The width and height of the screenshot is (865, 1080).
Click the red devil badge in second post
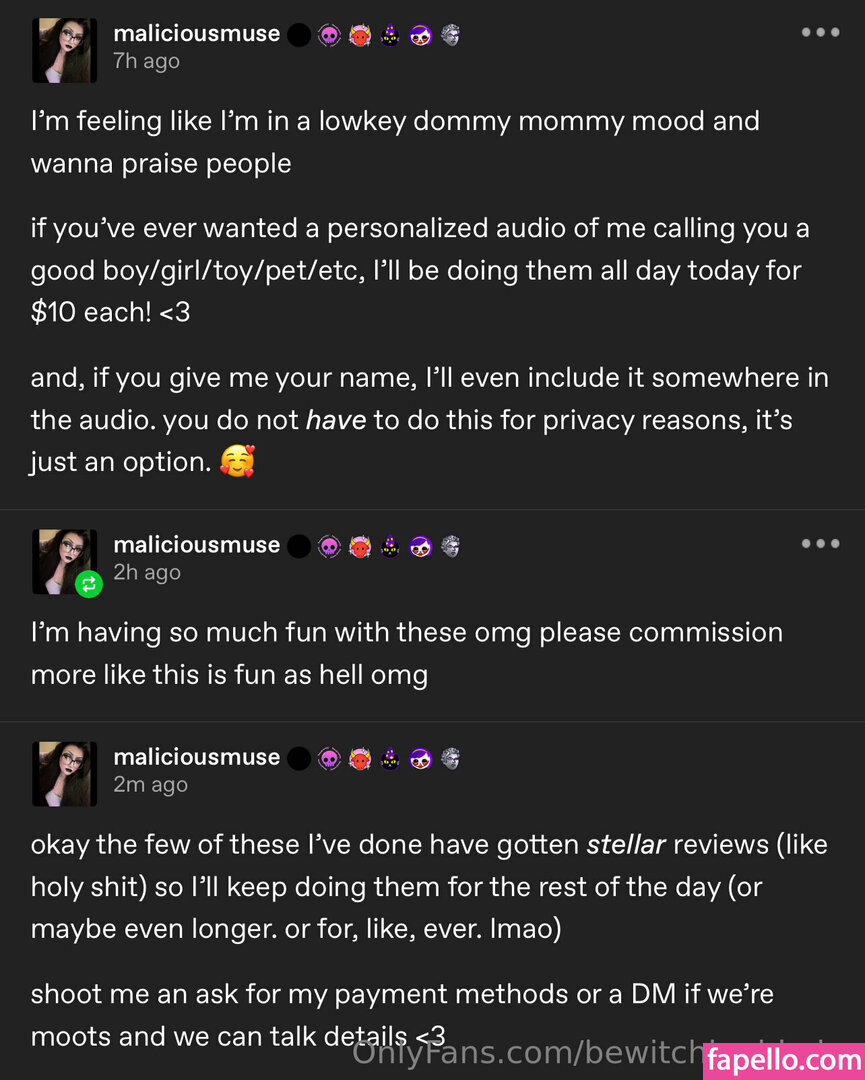[x=360, y=547]
